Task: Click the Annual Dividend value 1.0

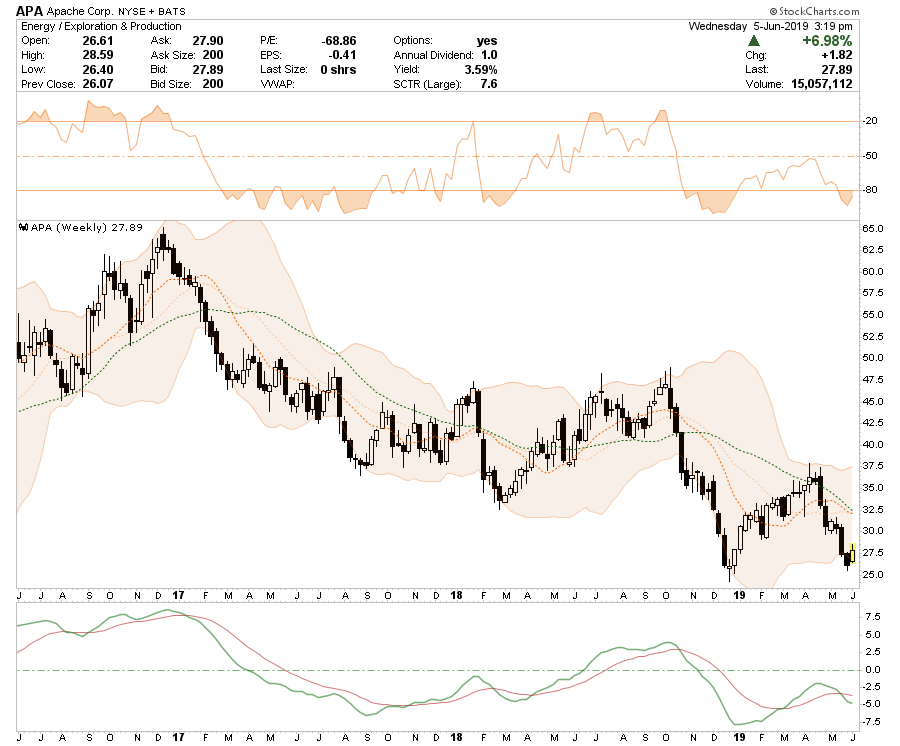Action: click(x=489, y=55)
